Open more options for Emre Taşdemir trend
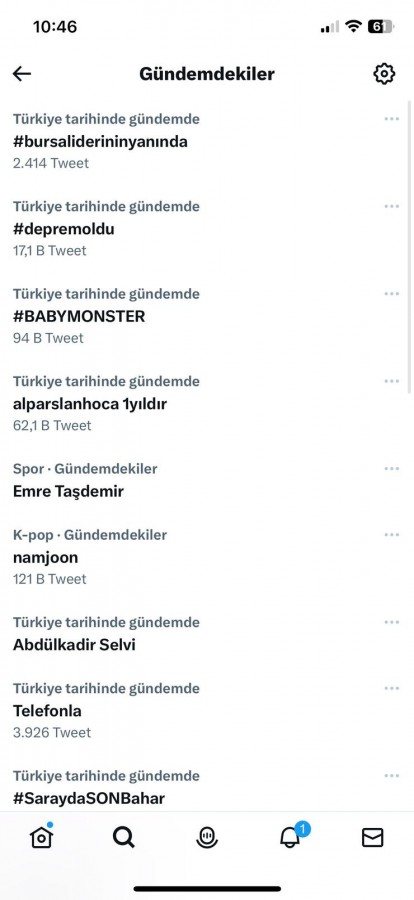The width and height of the screenshot is (414, 900). click(x=392, y=468)
